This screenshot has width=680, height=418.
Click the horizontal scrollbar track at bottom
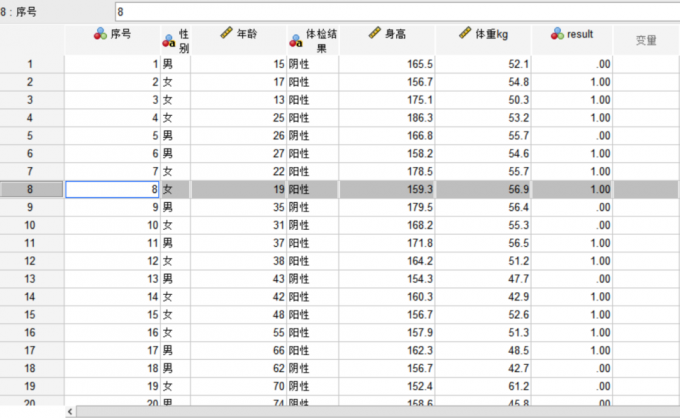coord(370,411)
